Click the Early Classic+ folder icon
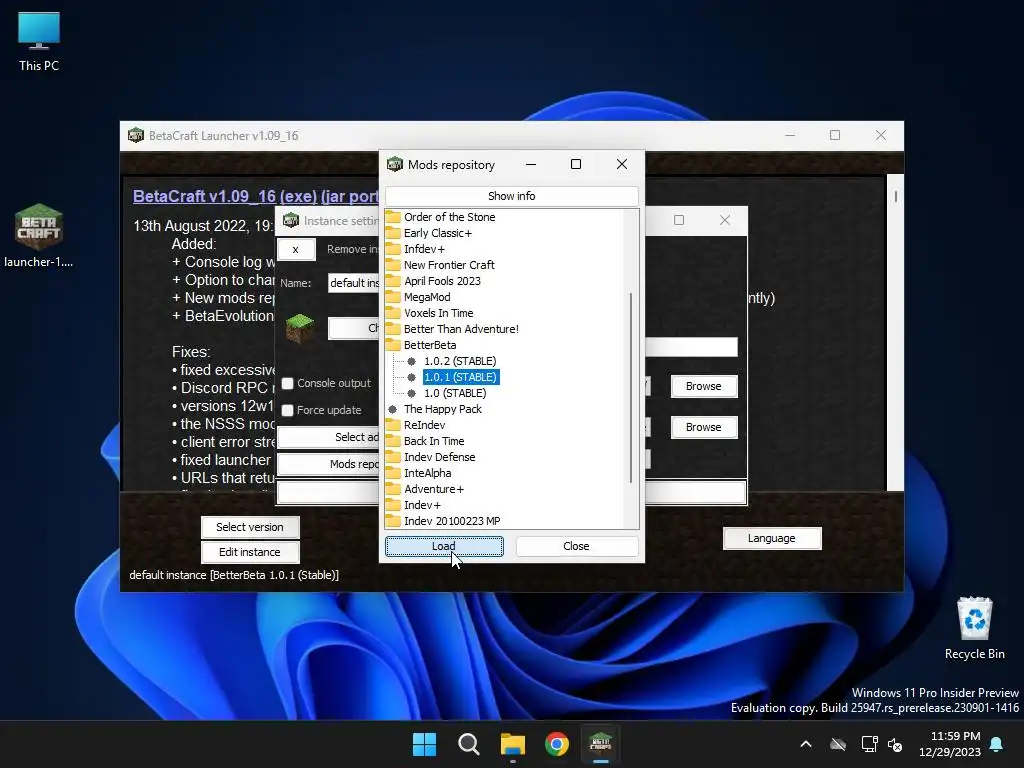Viewport: 1024px width, 768px height. point(393,233)
